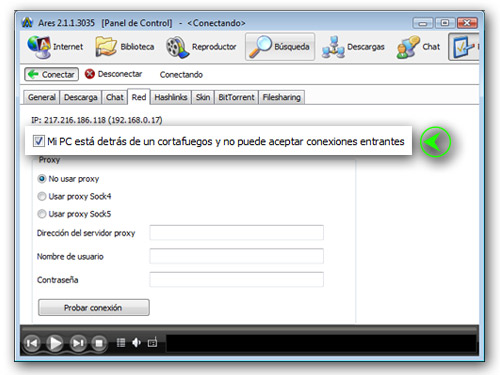Click the Nombre de usuario field
Screen dimensions: 500x375
tap(236, 256)
